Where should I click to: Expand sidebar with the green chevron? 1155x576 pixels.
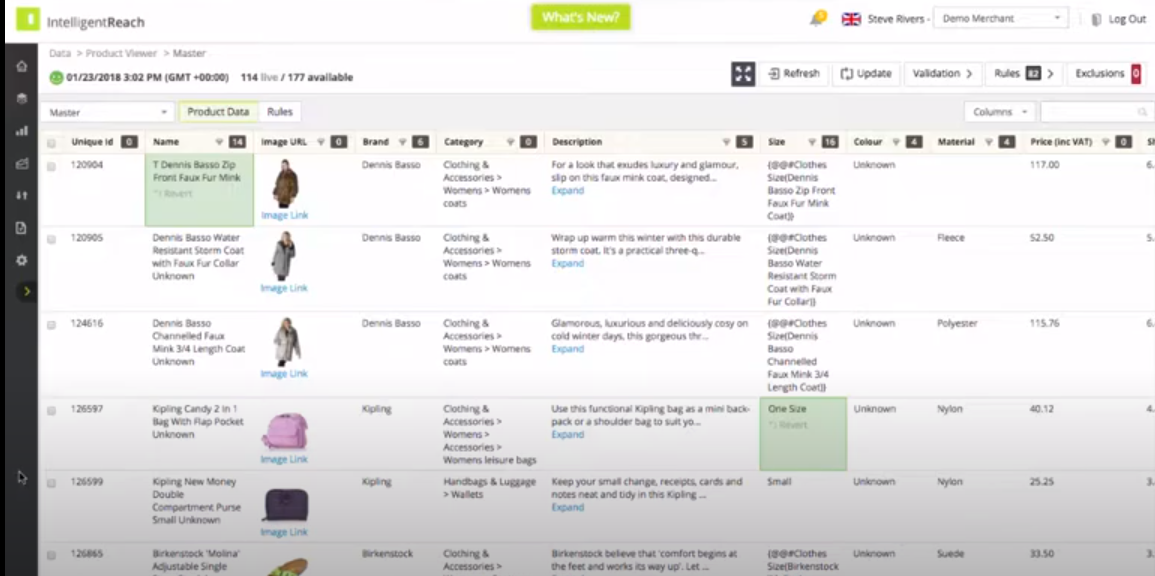27,292
